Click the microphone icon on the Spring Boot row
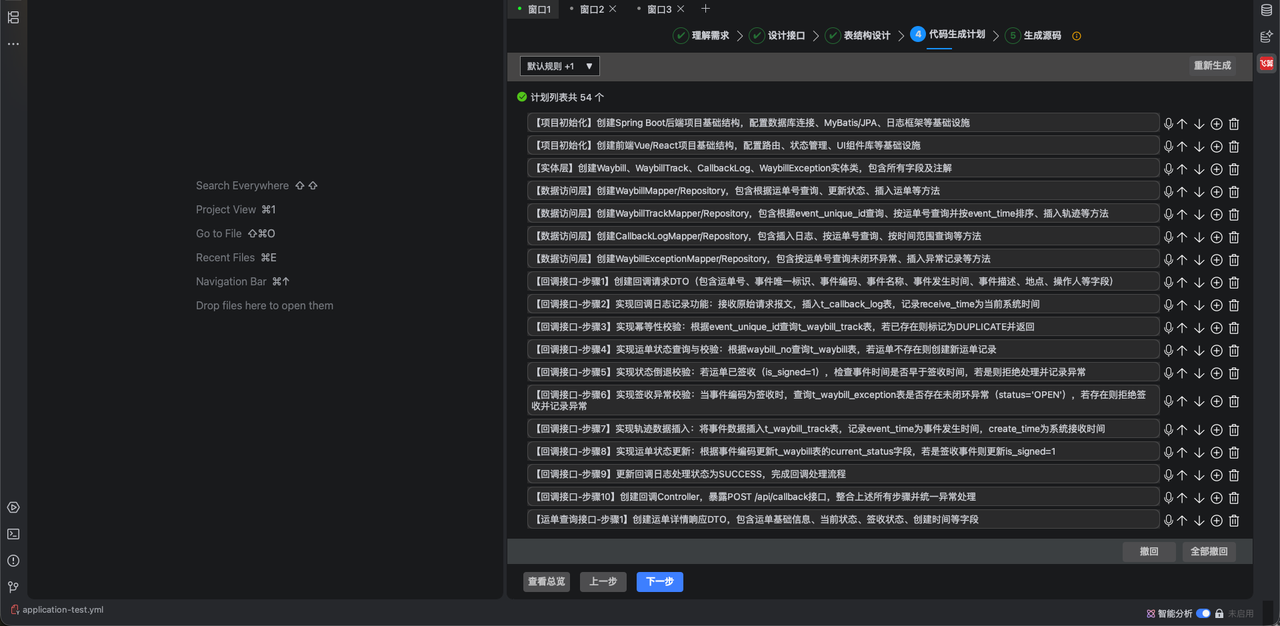The image size is (1280, 626). tap(1168, 123)
